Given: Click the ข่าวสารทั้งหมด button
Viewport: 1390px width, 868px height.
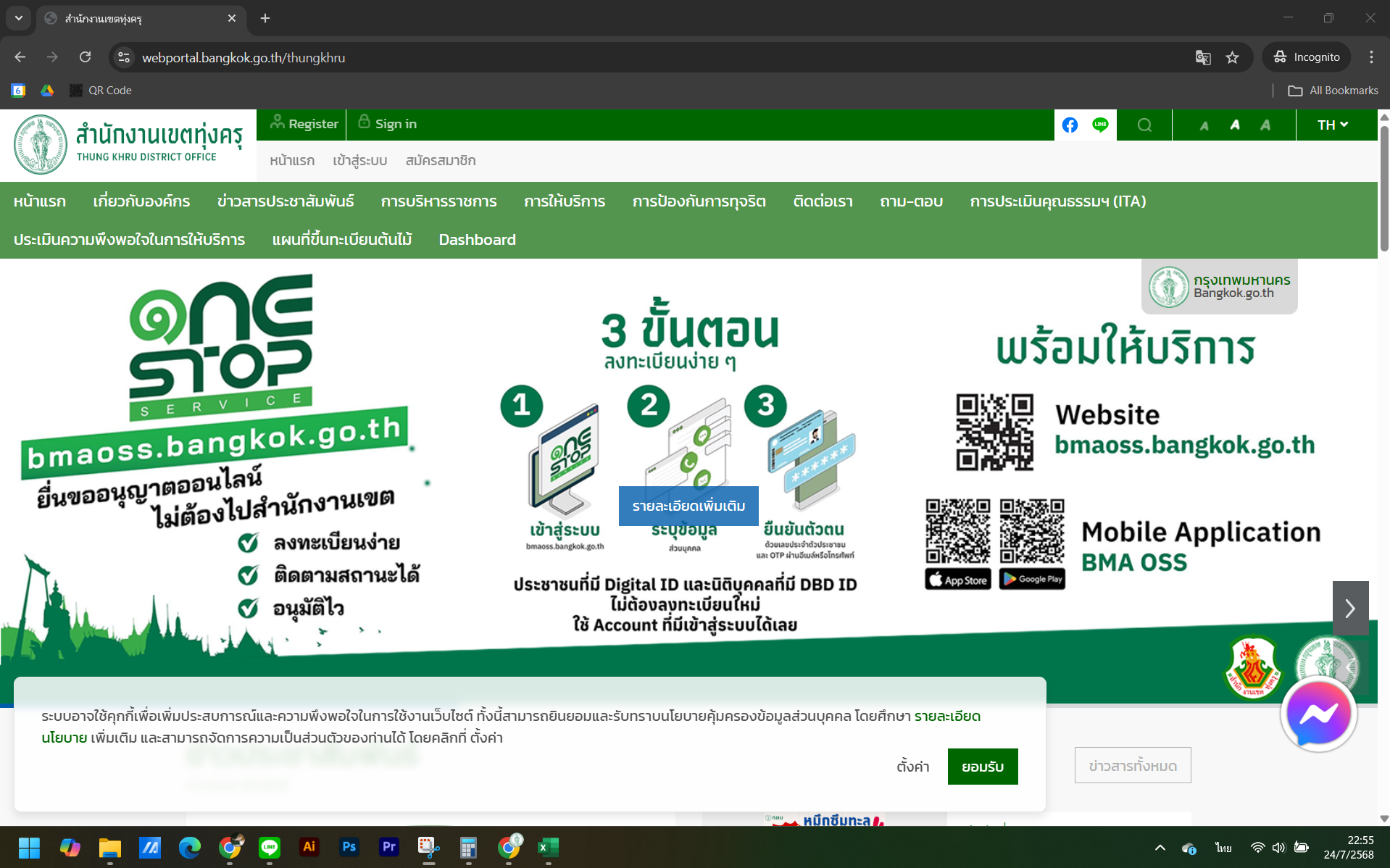Looking at the screenshot, I should point(1133,765).
